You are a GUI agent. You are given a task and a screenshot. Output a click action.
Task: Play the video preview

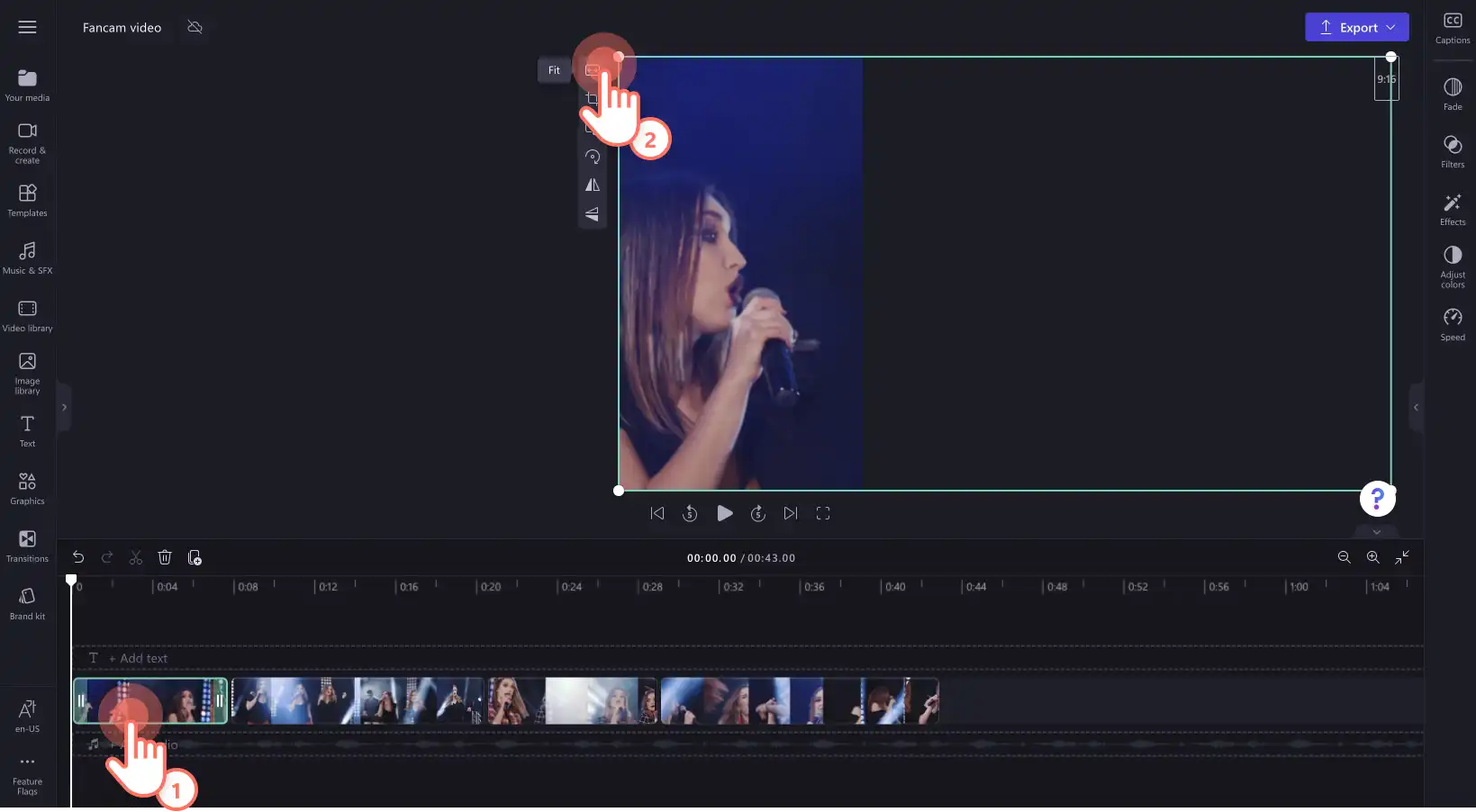pos(724,513)
